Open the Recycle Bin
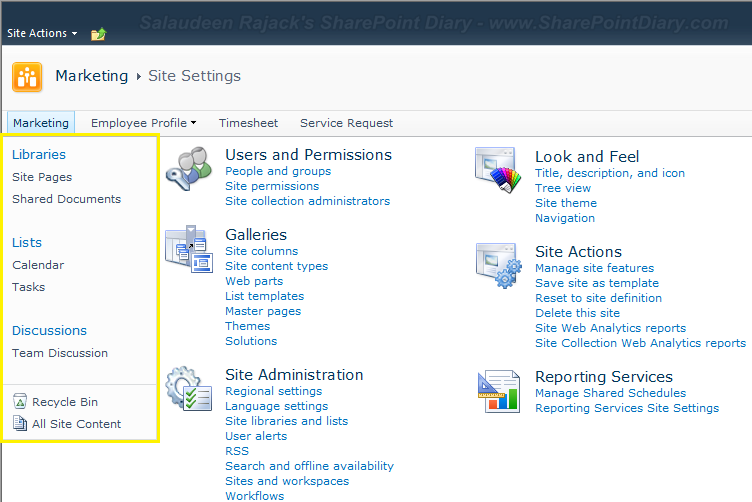The height and width of the screenshot is (502, 752). pyautogui.click(x=64, y=402)
